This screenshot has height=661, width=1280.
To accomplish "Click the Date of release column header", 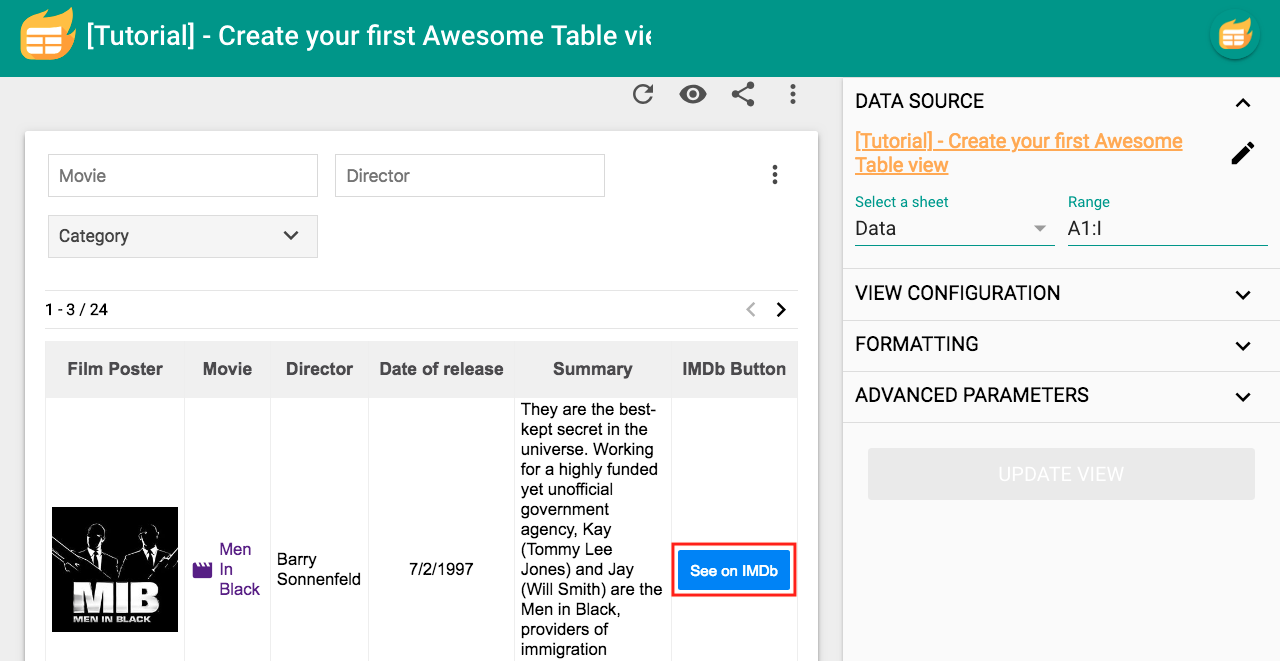I will click(x=441, y=369).
